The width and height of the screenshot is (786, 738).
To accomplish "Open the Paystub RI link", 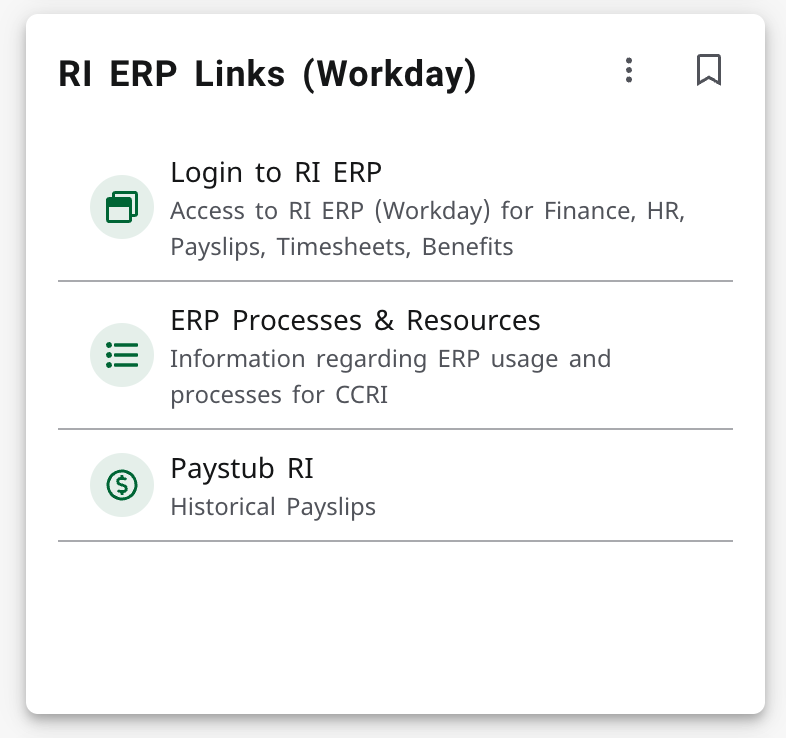I will (x=242, y=468).
